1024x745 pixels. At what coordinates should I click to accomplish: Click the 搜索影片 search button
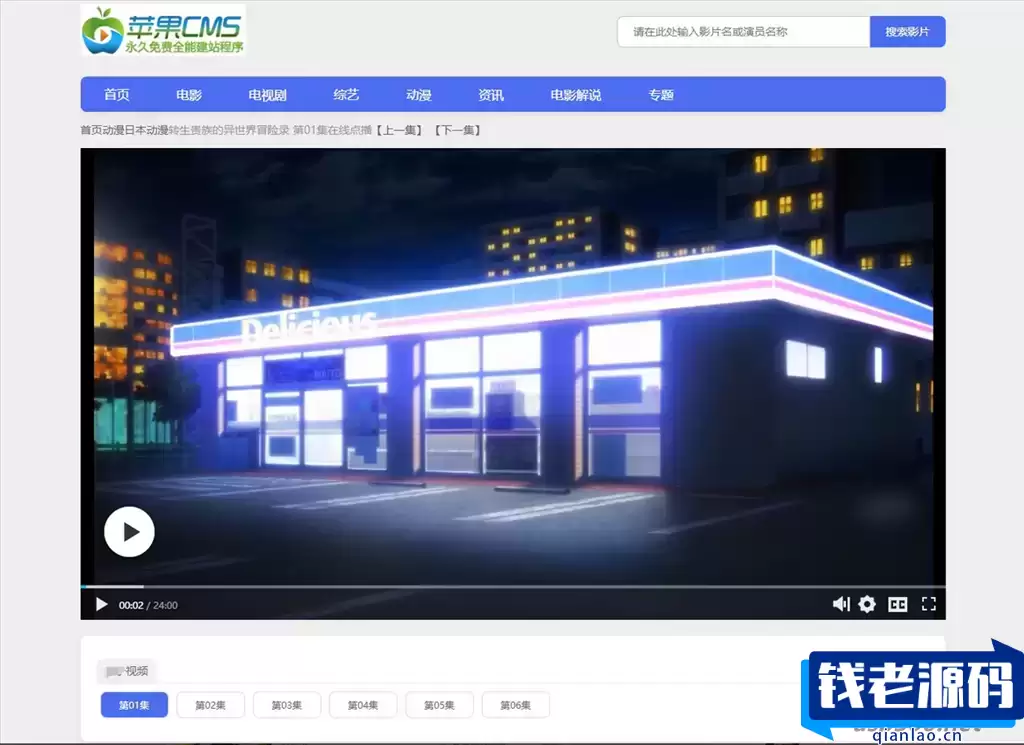tap(907, 31)
